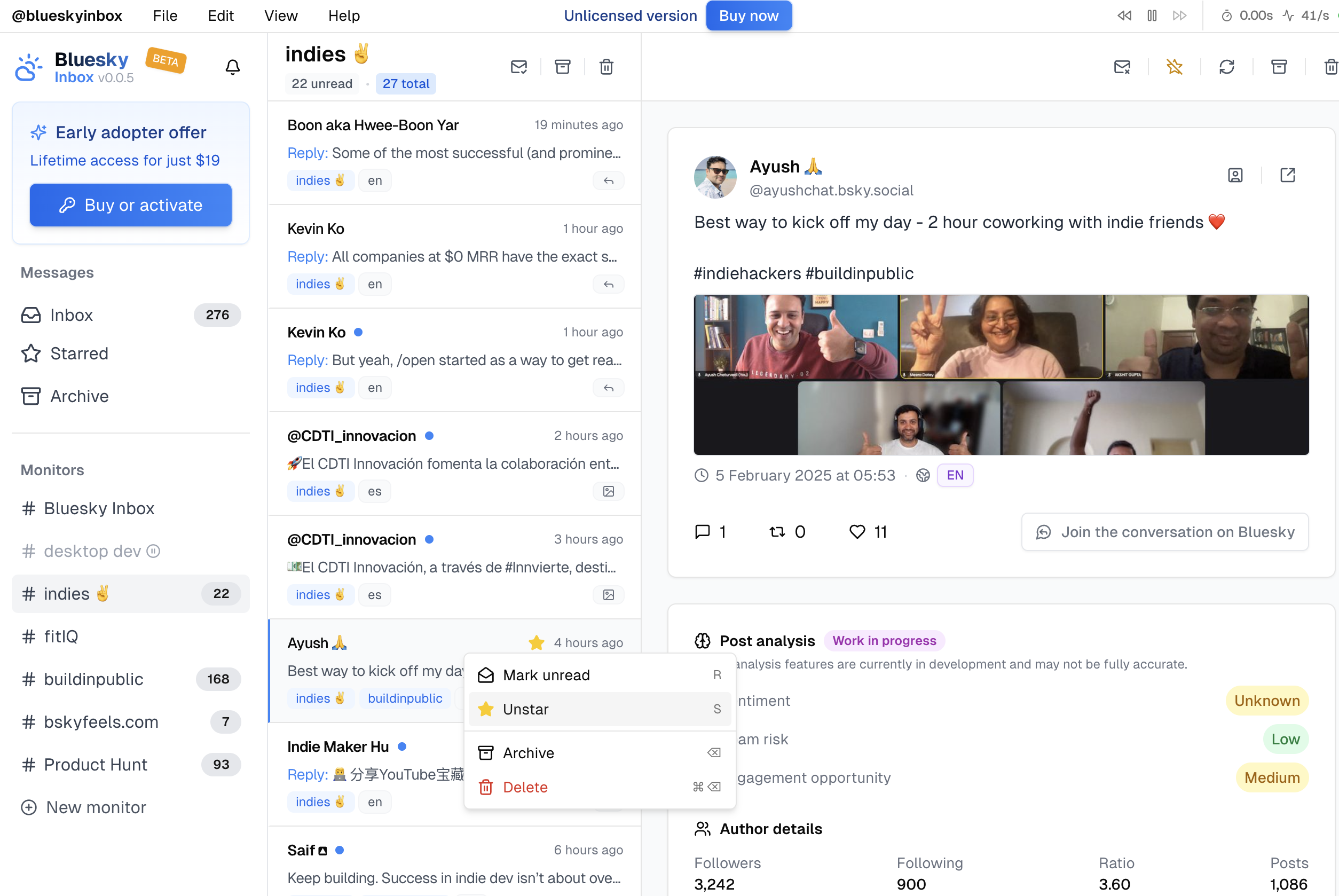Open Kevin Ko unread message about /open
Viewport: 1339px width, 896px height.
click(455, 360)
